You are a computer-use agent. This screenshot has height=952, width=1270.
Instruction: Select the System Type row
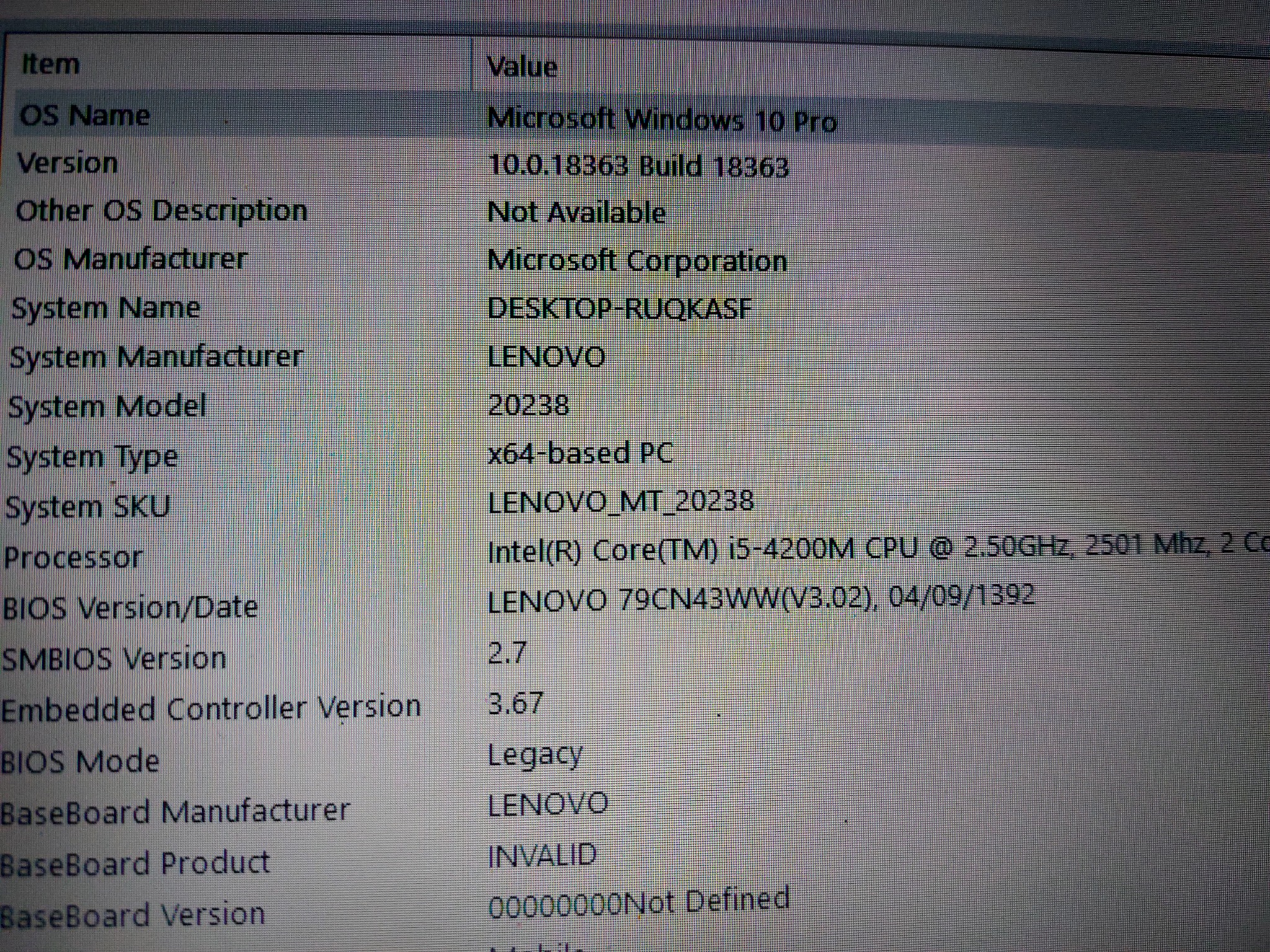click(92, 457)
